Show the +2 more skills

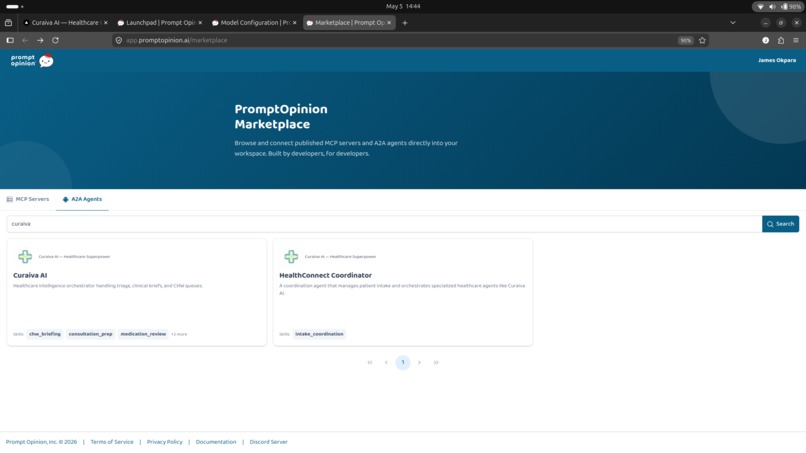point(179,334)
